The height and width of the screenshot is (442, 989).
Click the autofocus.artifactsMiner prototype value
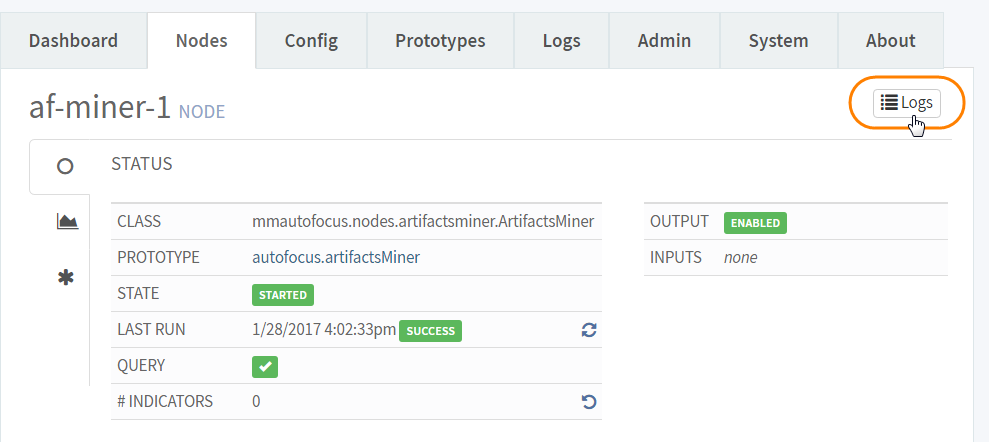336,257
